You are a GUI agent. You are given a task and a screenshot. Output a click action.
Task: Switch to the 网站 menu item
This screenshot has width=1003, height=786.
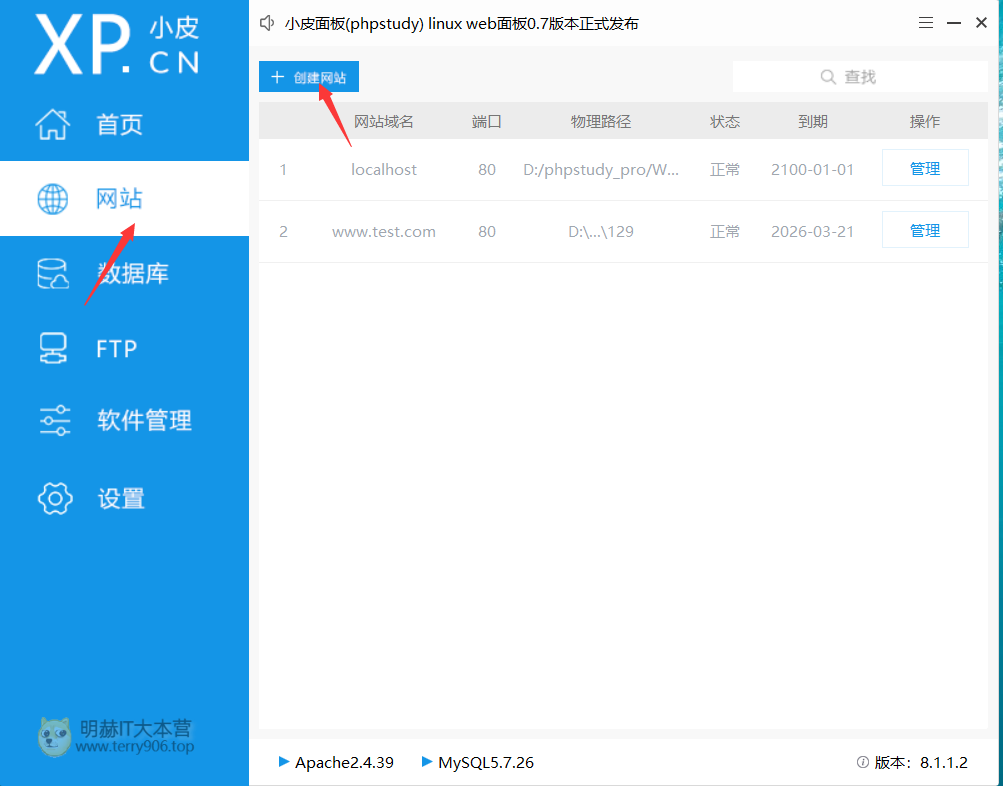[124, 199]
